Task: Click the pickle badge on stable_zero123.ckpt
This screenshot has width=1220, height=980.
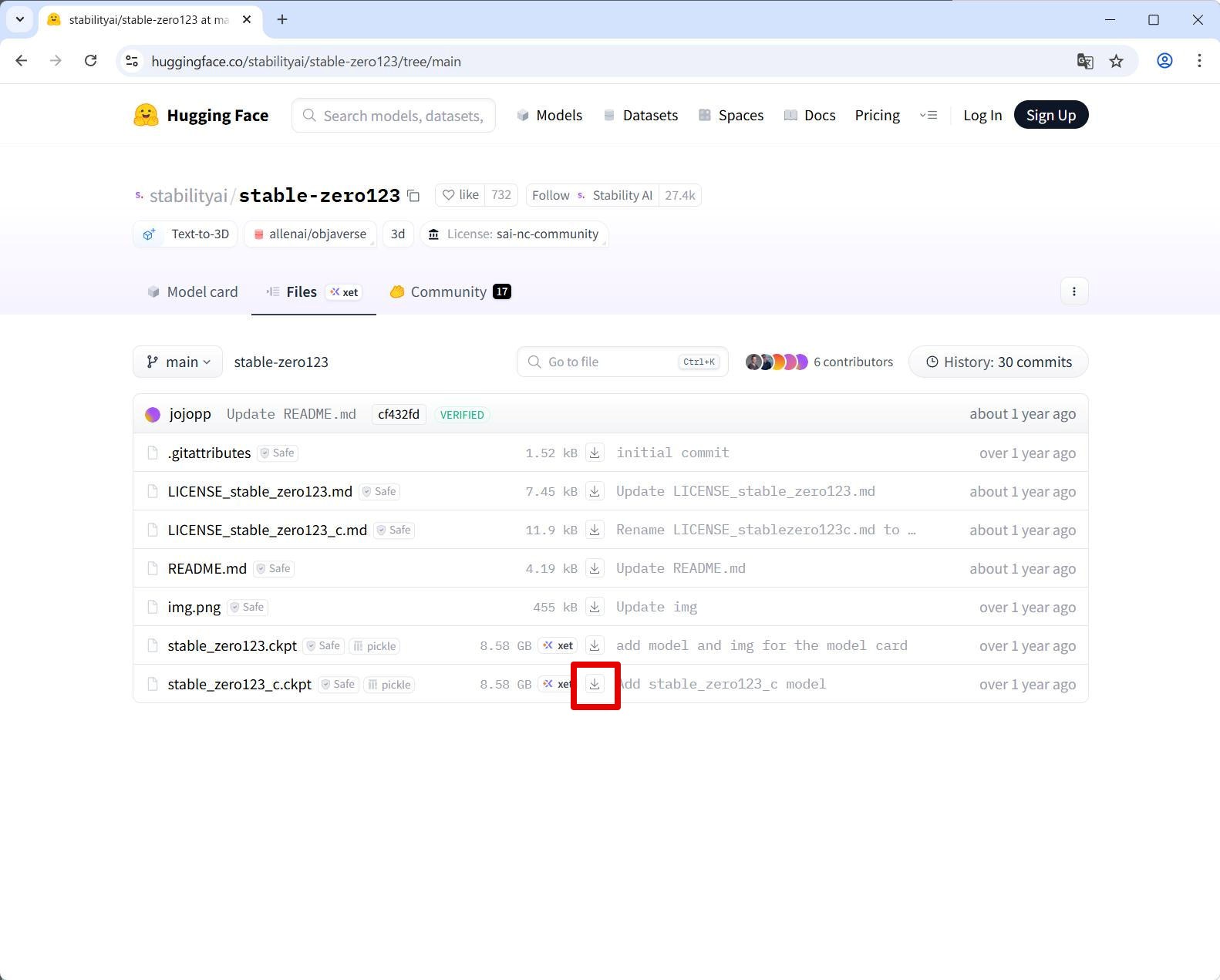Action: (x=375, y=646)
